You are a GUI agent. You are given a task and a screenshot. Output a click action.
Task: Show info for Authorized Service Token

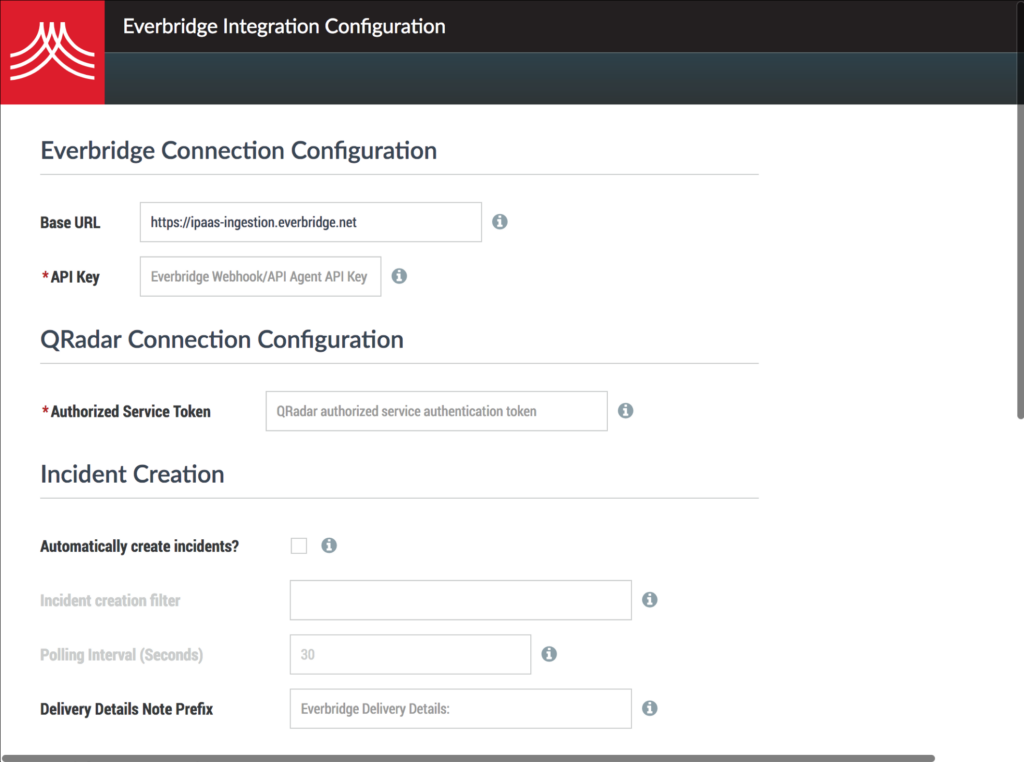pyautogui.click(x=626, y=411)
